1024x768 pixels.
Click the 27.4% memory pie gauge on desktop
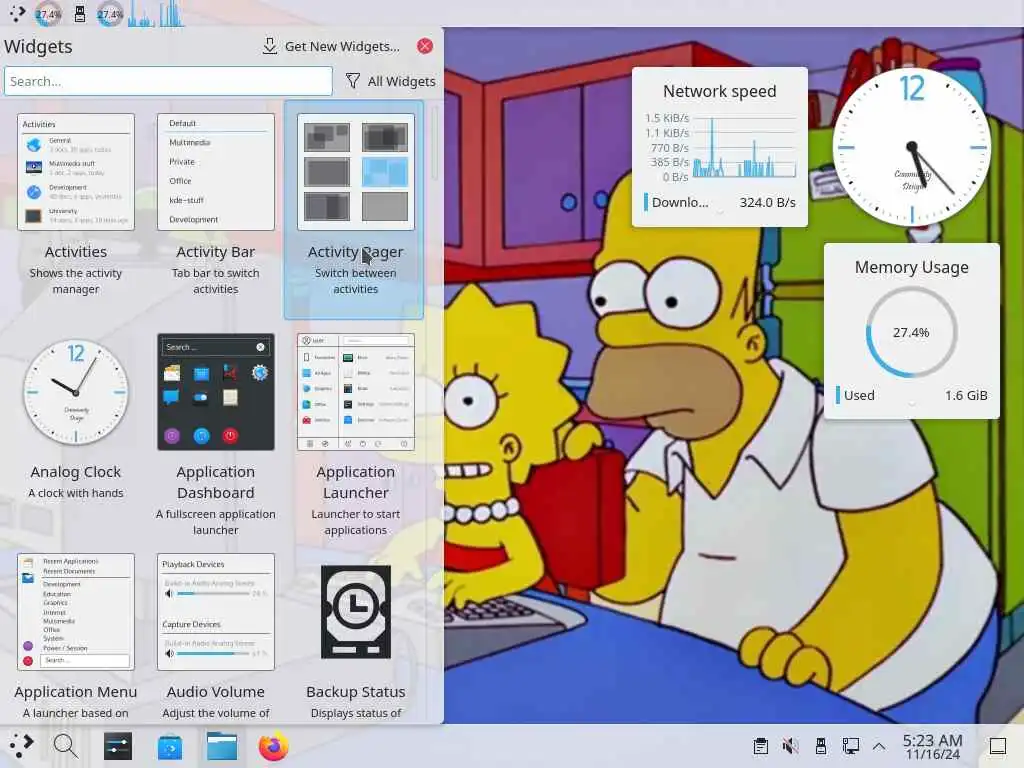(x=912, y=332)
